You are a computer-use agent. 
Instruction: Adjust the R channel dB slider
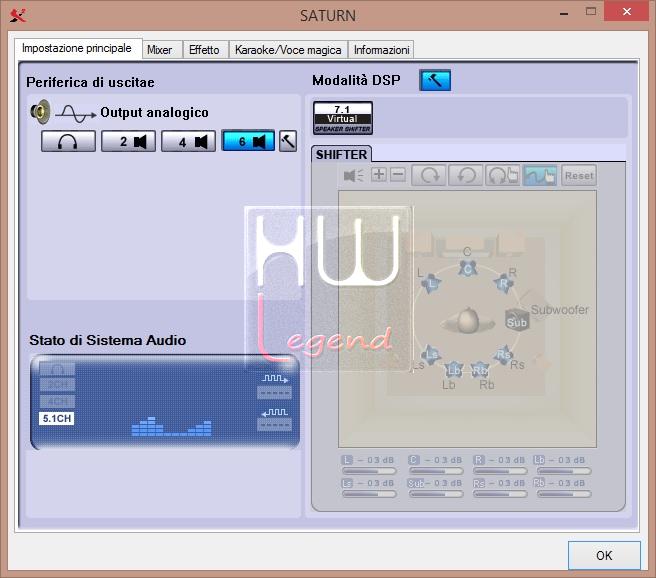[x=500, y=471]
